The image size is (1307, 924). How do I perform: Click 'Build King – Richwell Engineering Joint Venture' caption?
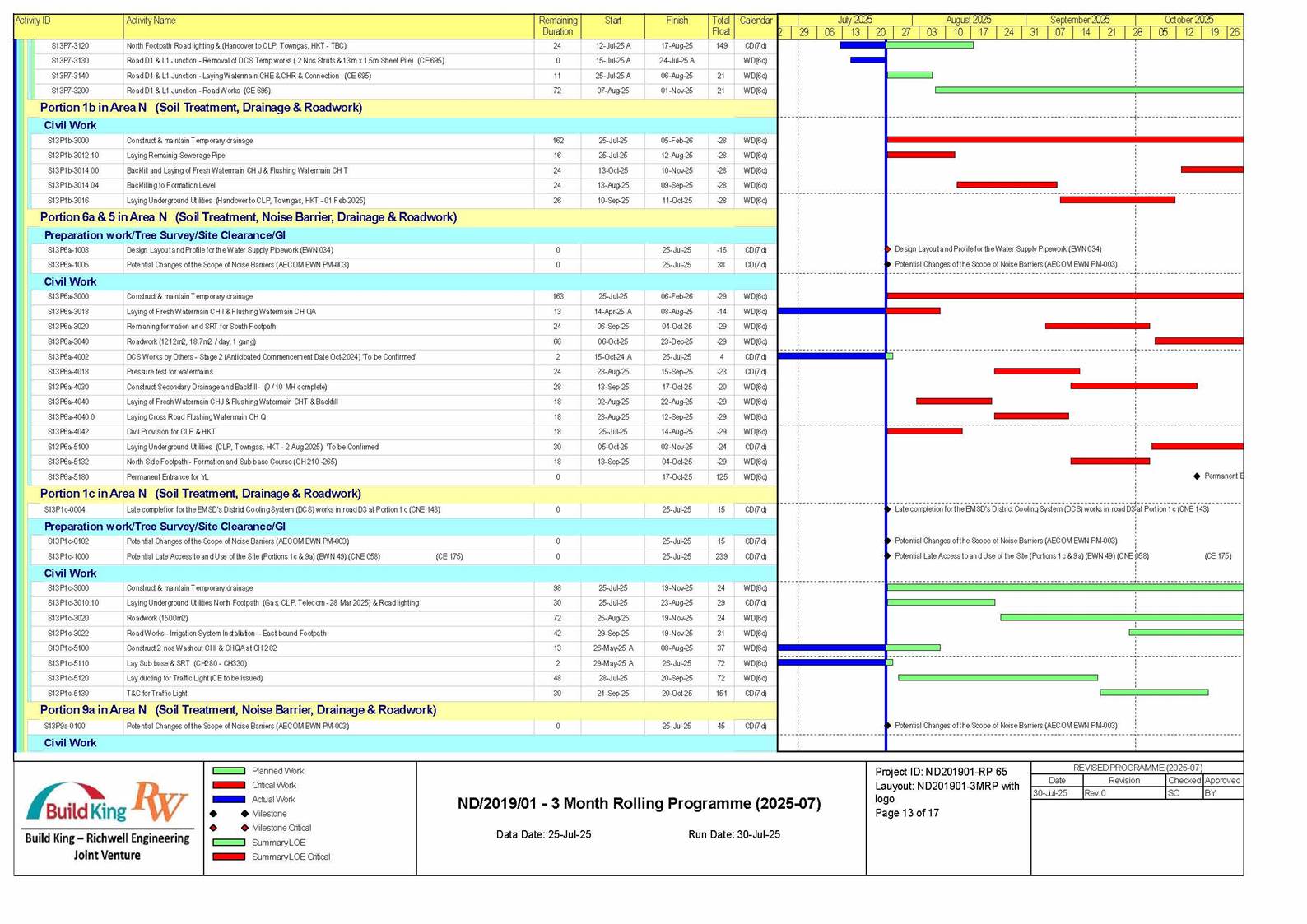[107, 847]
